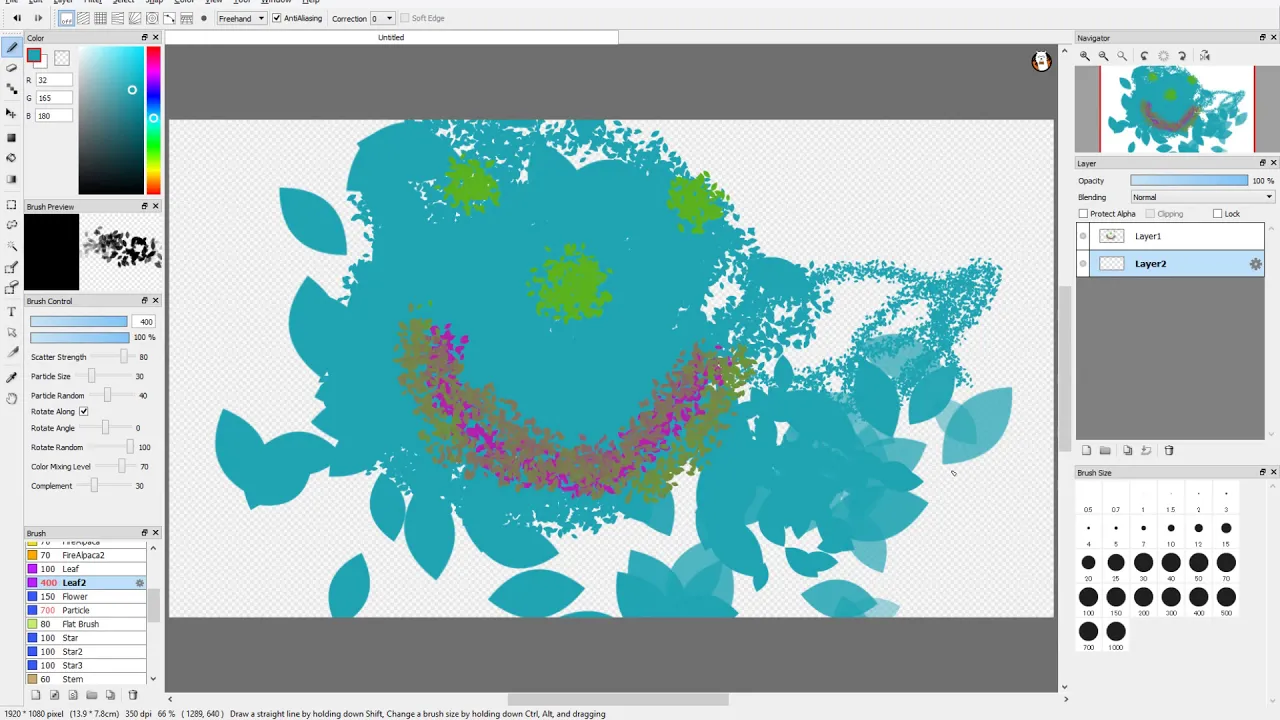Float the Color panel
1280x720 pixels.
point(145,38)
